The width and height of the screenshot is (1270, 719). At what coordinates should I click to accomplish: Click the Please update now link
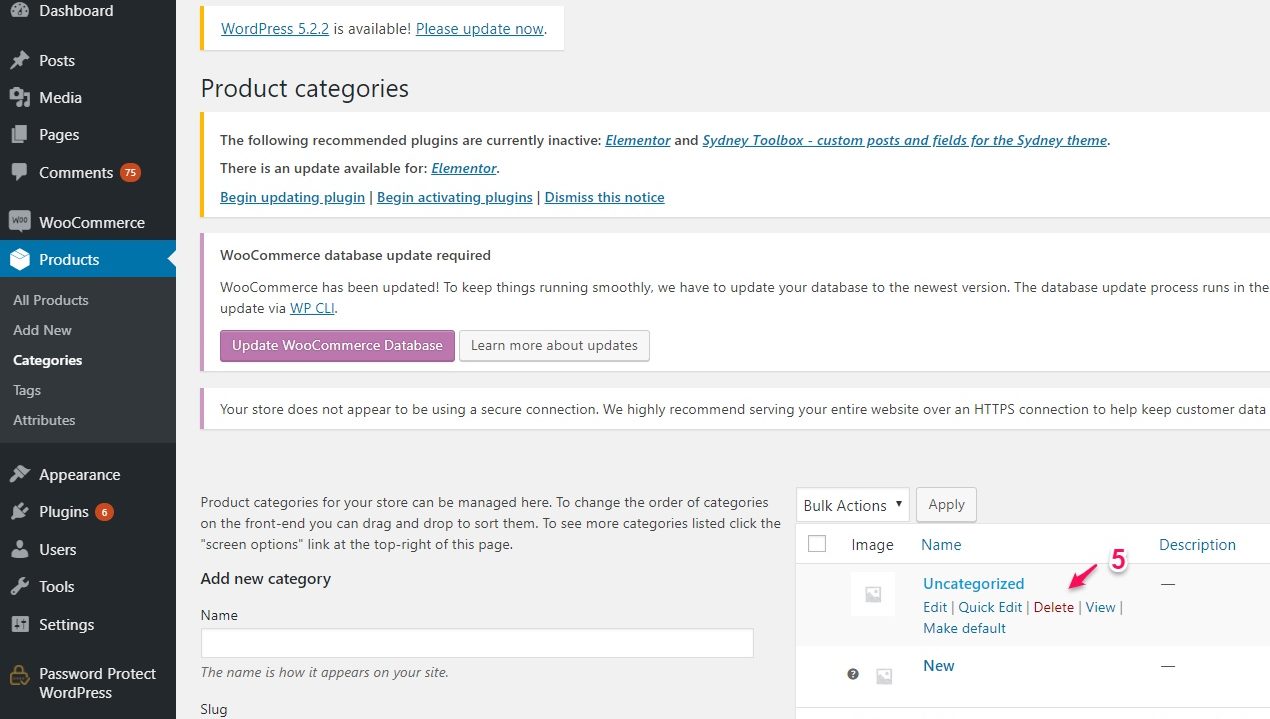tap(480, 28)
